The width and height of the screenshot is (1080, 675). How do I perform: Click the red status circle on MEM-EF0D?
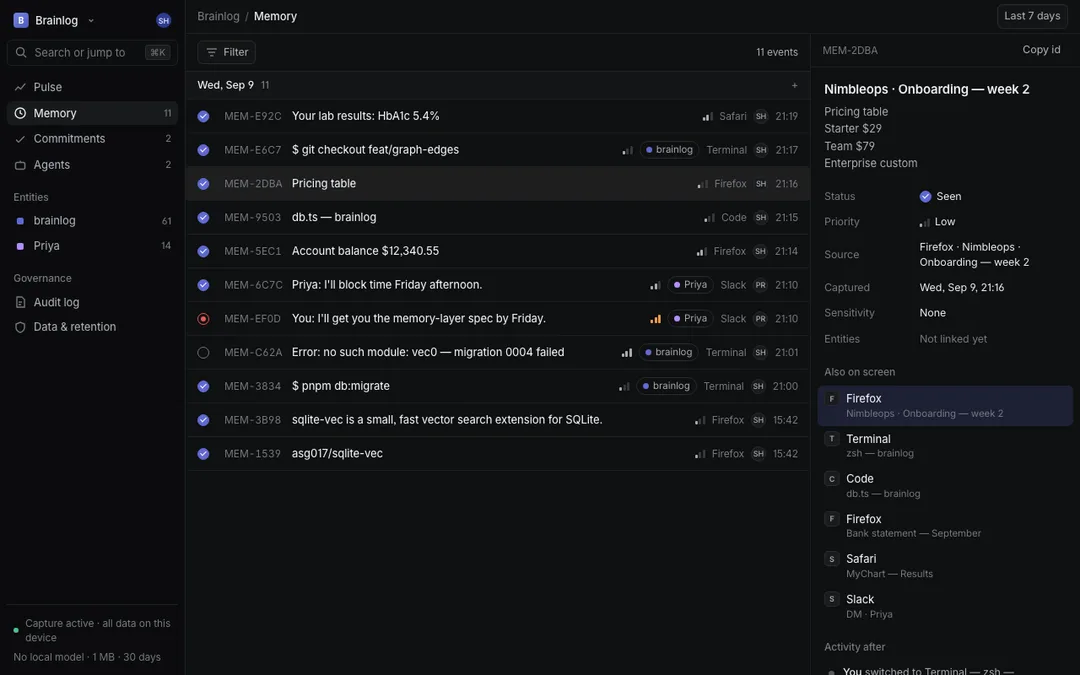point(203,319)
